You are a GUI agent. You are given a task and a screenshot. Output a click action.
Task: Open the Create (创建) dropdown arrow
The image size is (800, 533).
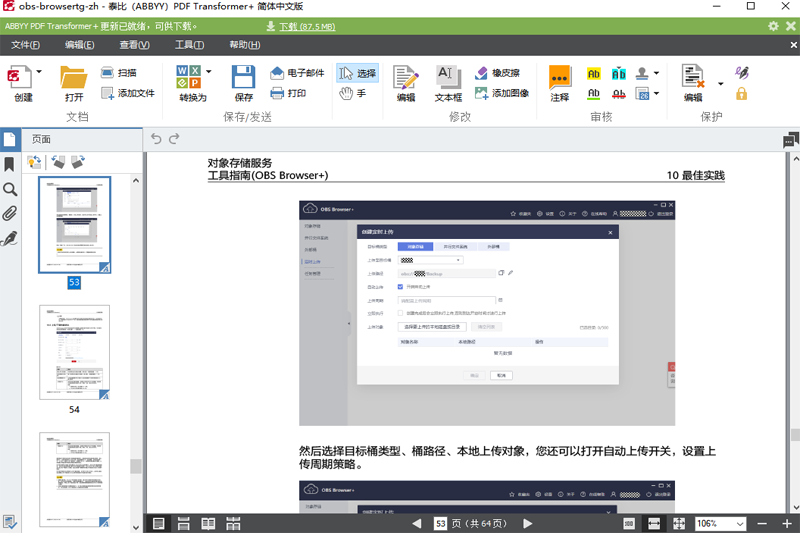click(x=39, y=72)
